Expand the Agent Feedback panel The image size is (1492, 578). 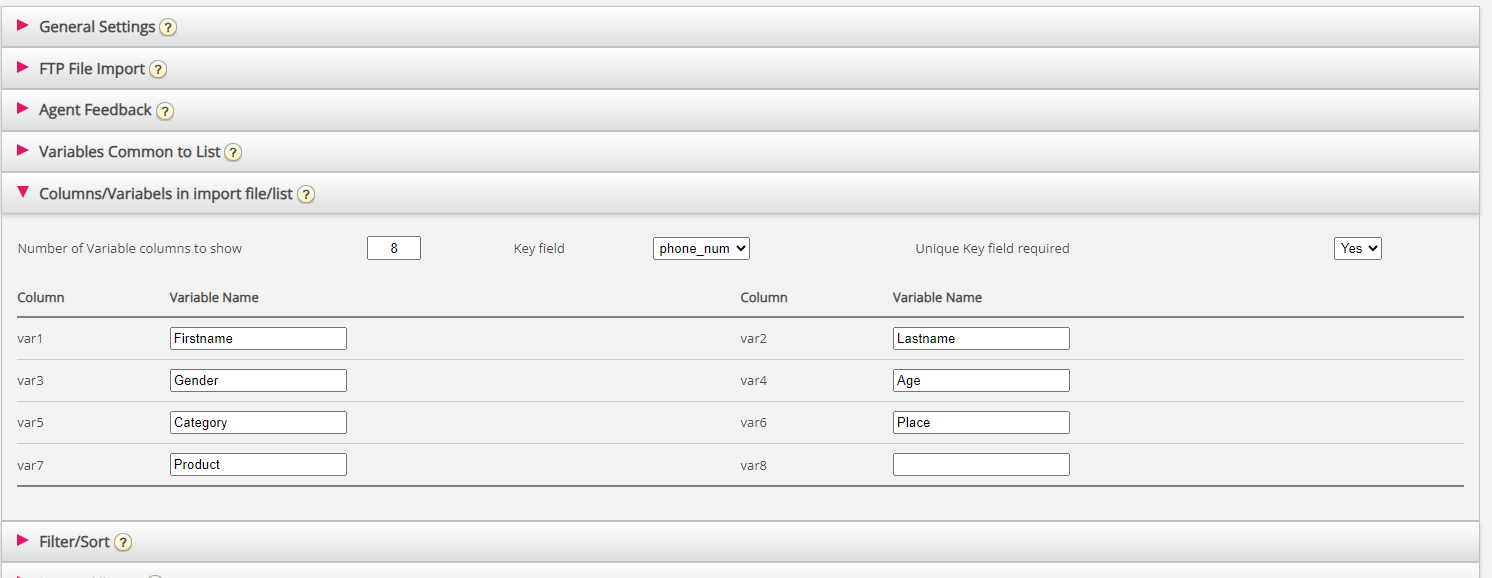pos(95,110)
